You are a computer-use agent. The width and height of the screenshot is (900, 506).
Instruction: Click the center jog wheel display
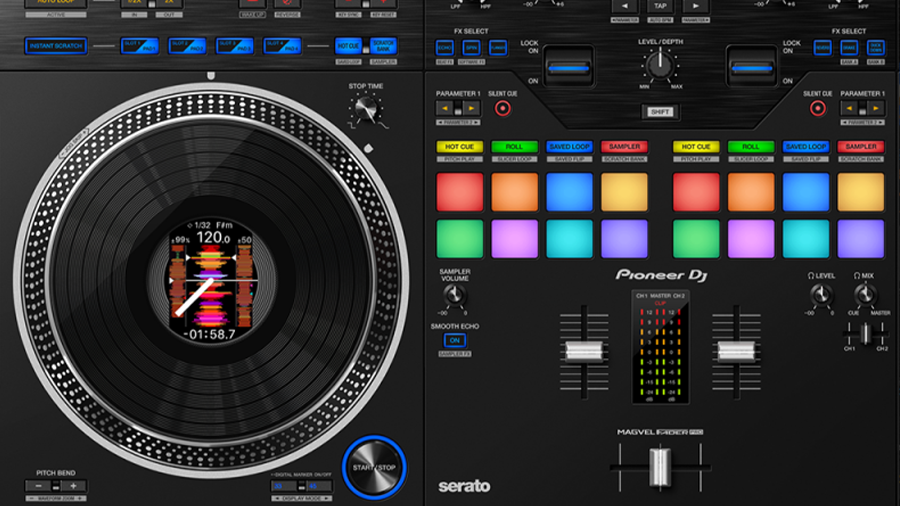[x=212, y=281]
